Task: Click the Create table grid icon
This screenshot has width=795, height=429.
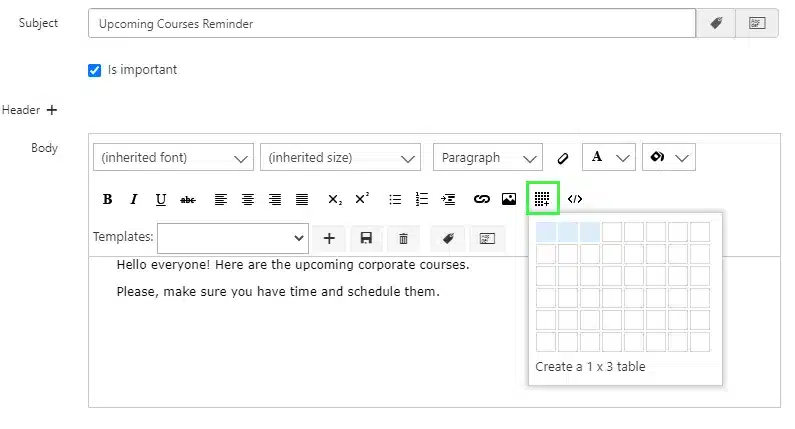Action: point(542,198)
